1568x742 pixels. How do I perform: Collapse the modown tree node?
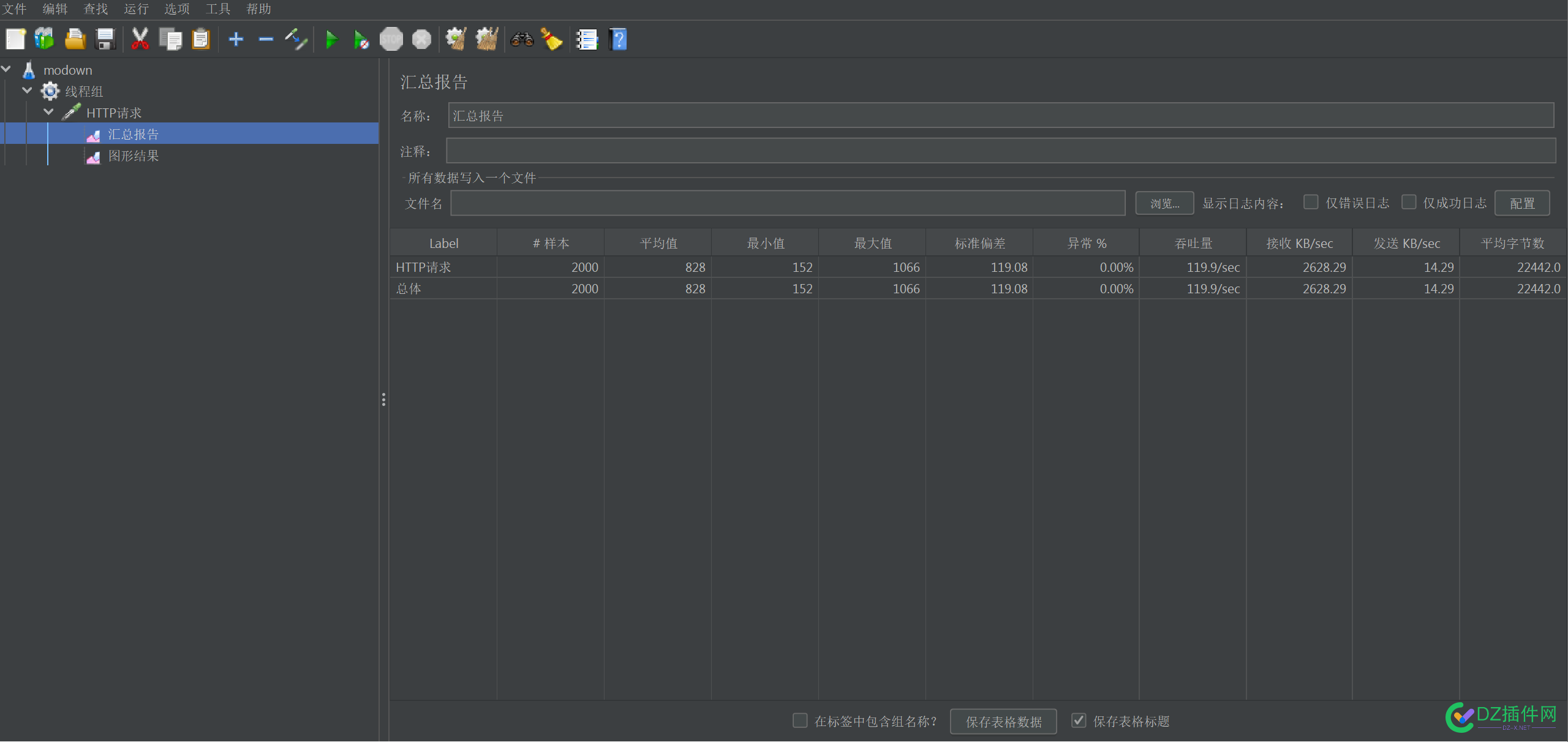point(6,69)
